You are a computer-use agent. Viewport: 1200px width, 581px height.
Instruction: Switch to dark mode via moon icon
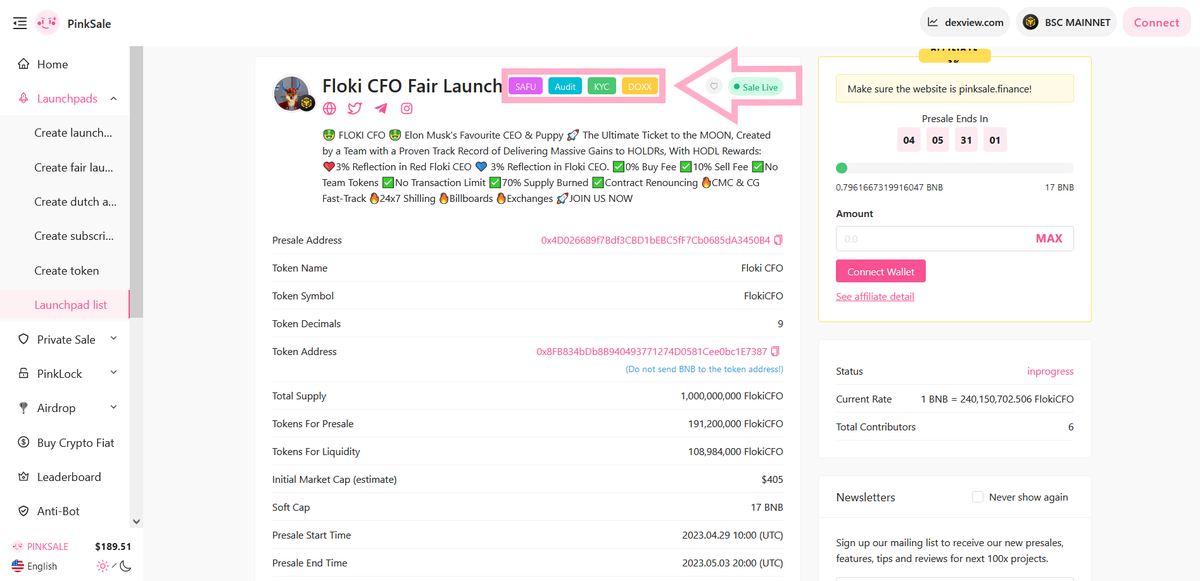(126, 566)
